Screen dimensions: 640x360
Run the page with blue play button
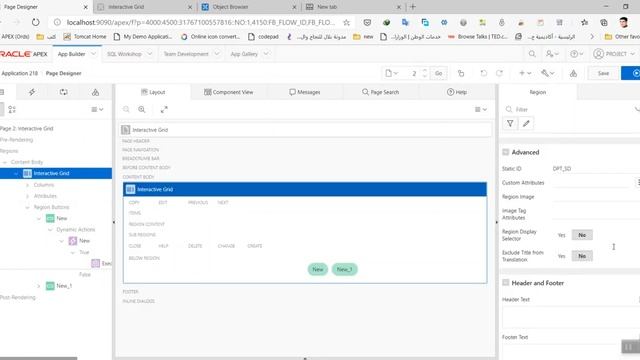pos(631,73)
